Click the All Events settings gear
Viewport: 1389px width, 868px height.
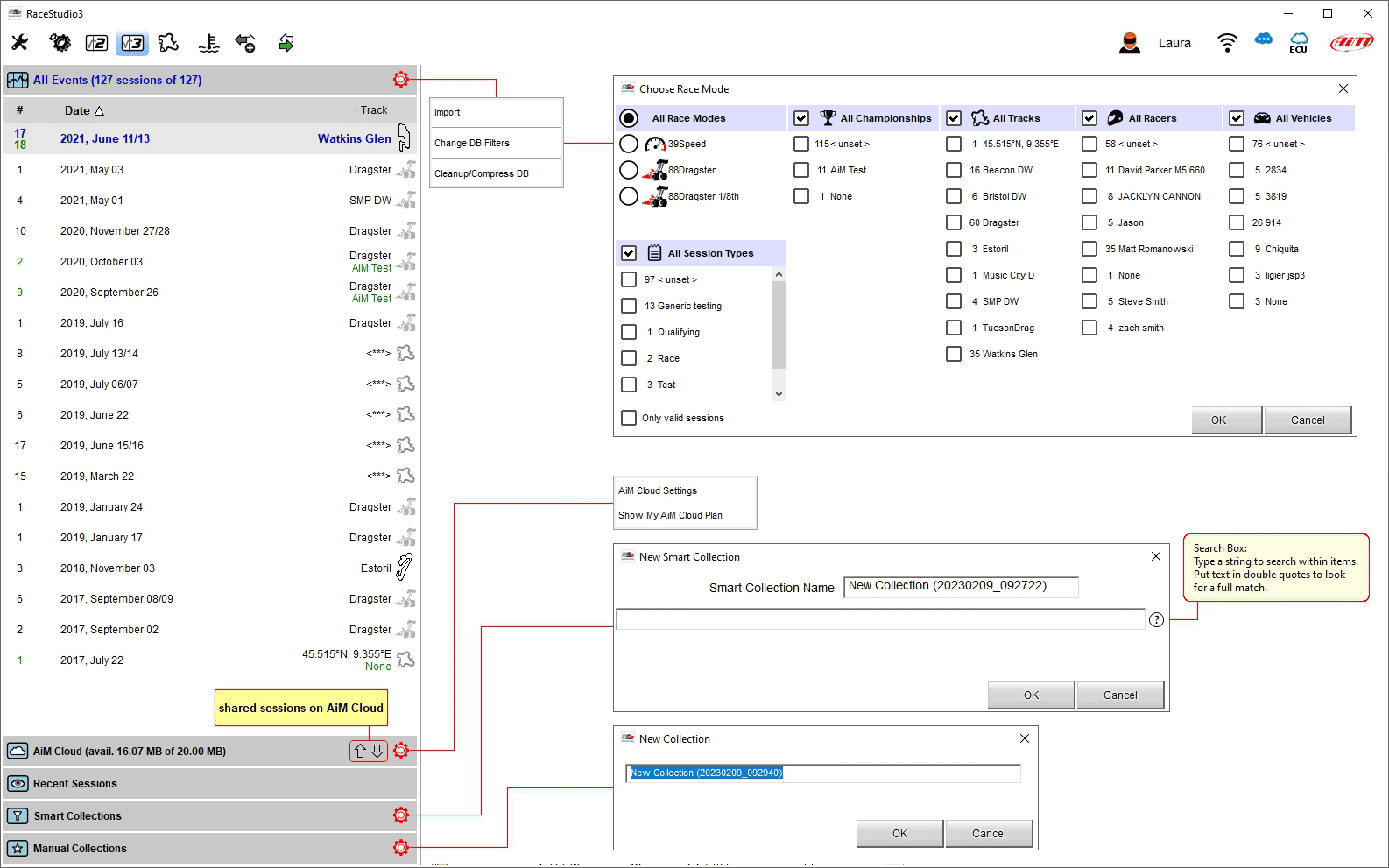401,80
